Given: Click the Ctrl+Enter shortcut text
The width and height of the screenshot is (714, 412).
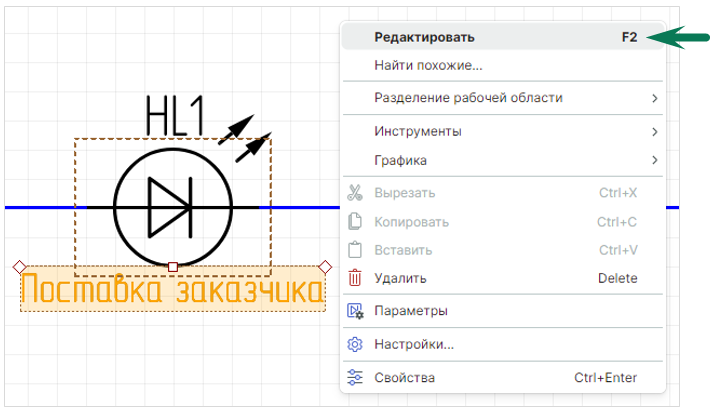Looking at the screenshot, I should (605, 377).
